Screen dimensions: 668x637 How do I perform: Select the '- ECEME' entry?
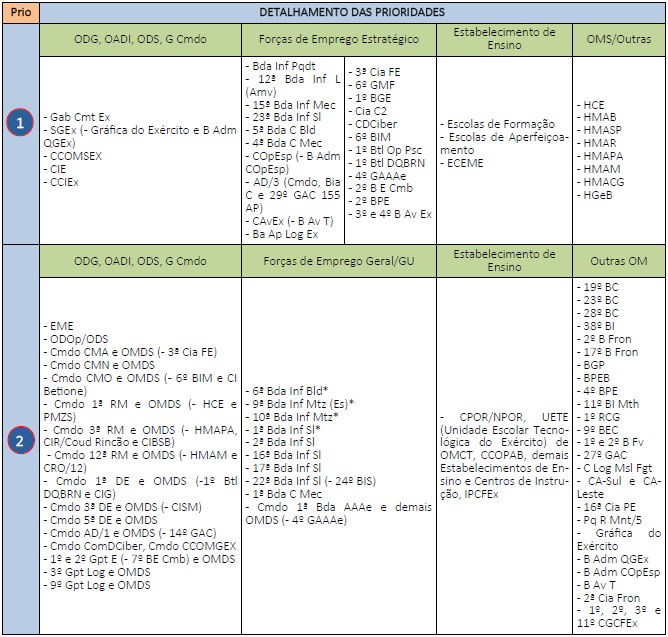coord(462,164)
